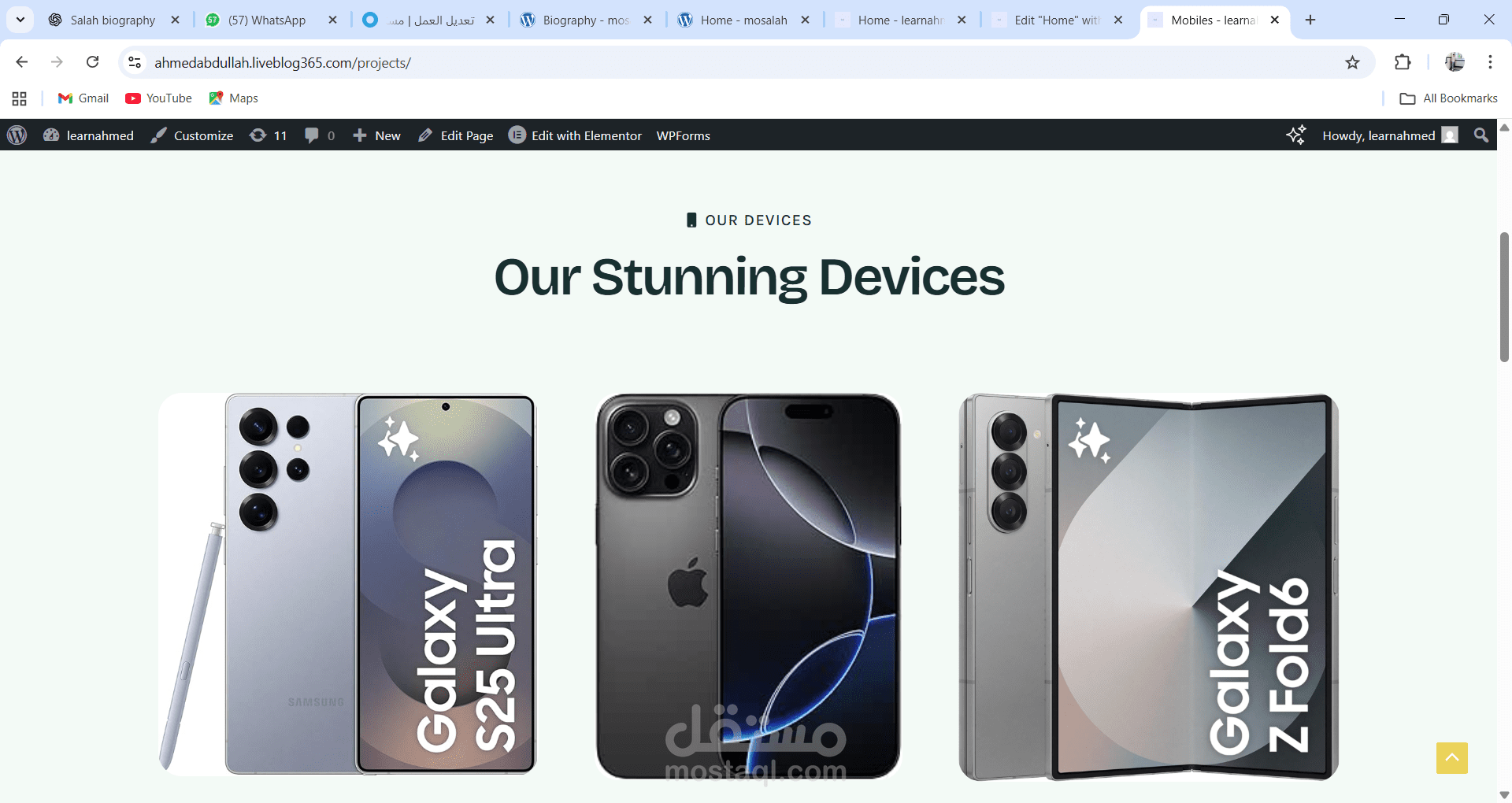The height and width of the screenshot is (803, 1512).
Task: Open the Customize link
Action: 192,135
